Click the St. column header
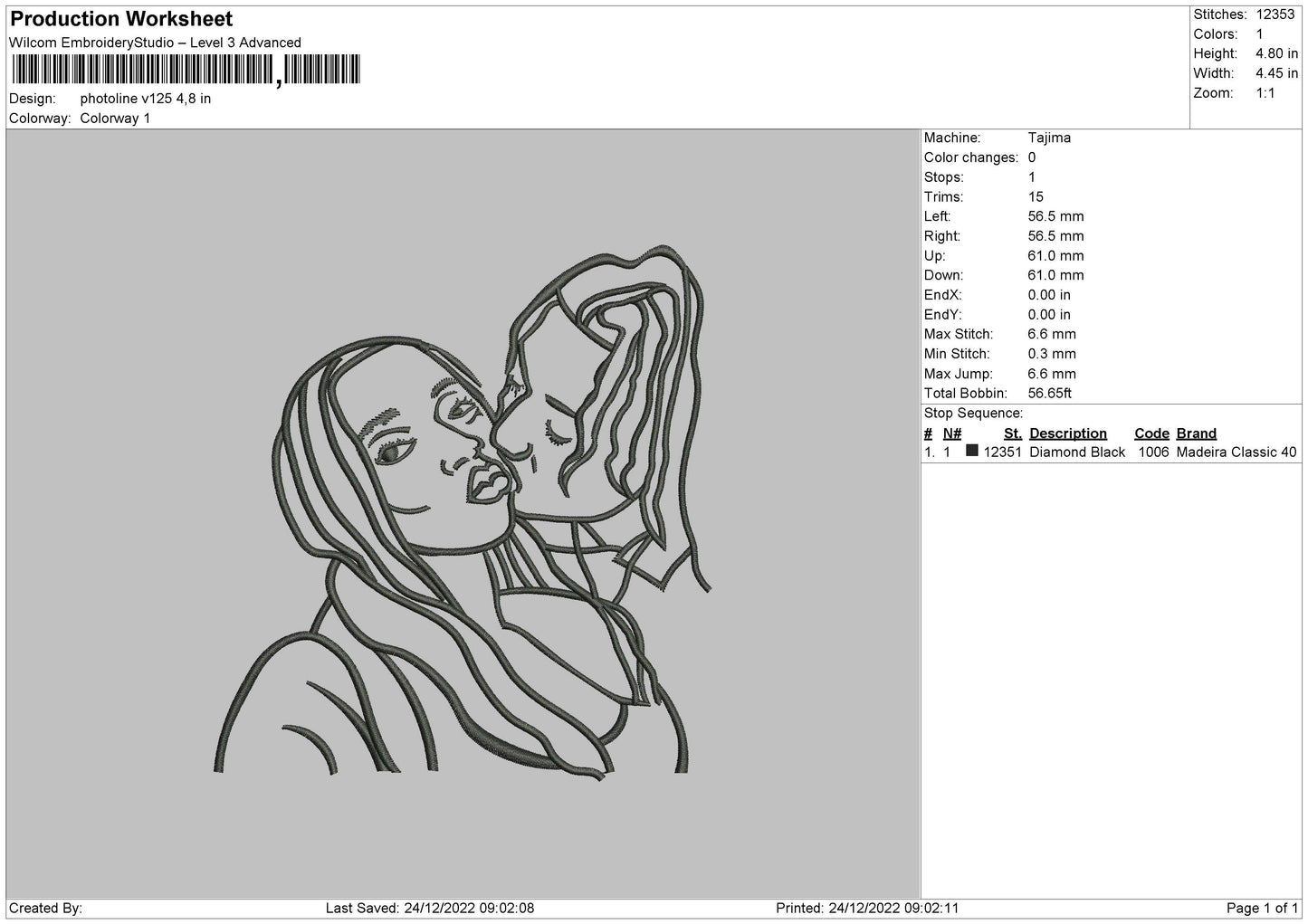Image resolution: width=1308 pixels, height=924 pixels. (x=1013, y=433)
